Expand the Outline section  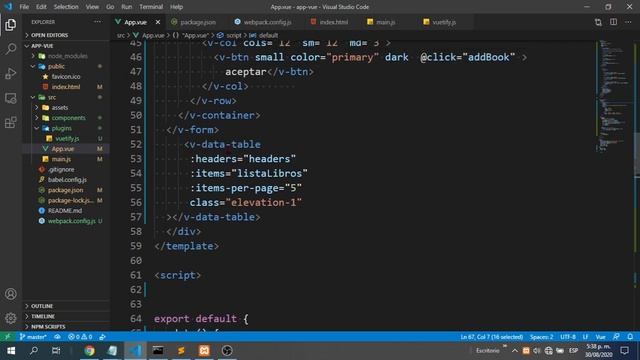[x=42, y=306]
